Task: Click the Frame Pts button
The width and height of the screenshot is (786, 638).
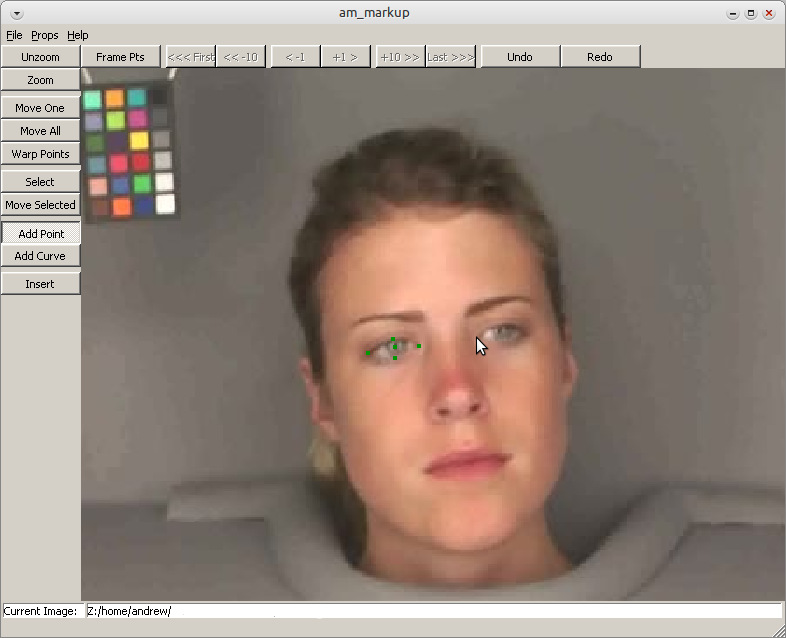Action: [x=120, y=57]
